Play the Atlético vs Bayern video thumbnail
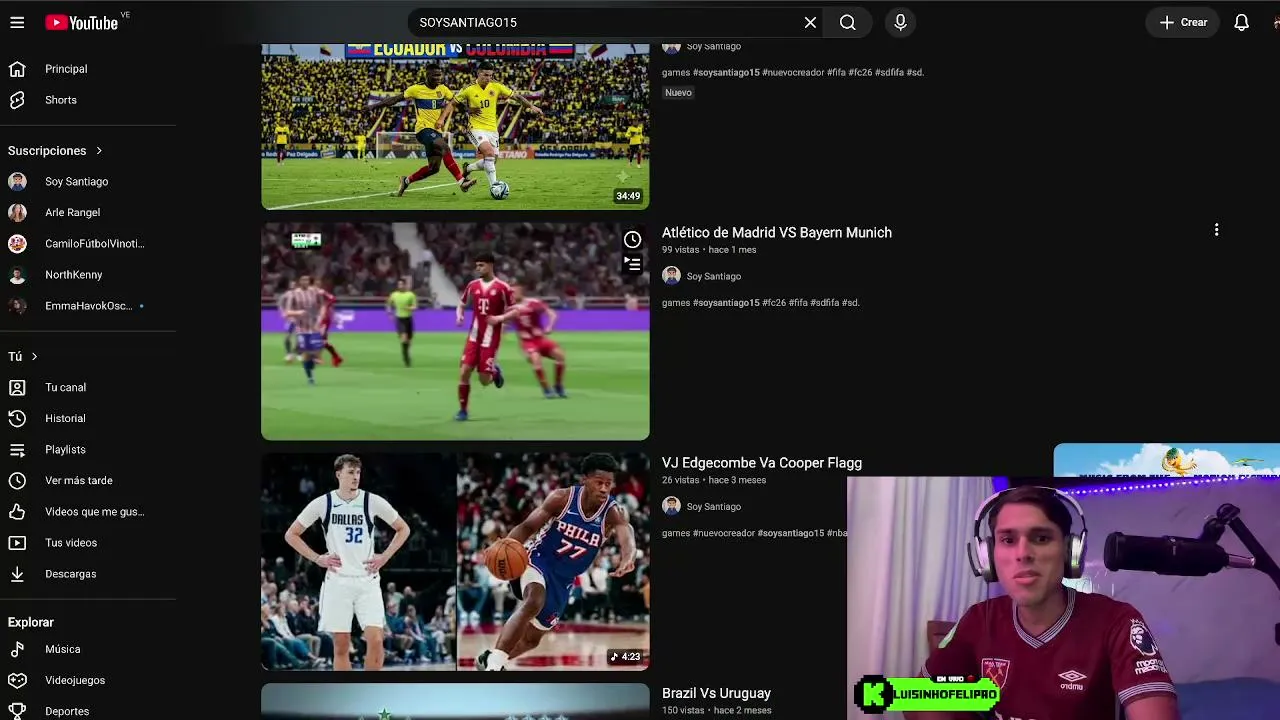 click(x=455, y=331)
